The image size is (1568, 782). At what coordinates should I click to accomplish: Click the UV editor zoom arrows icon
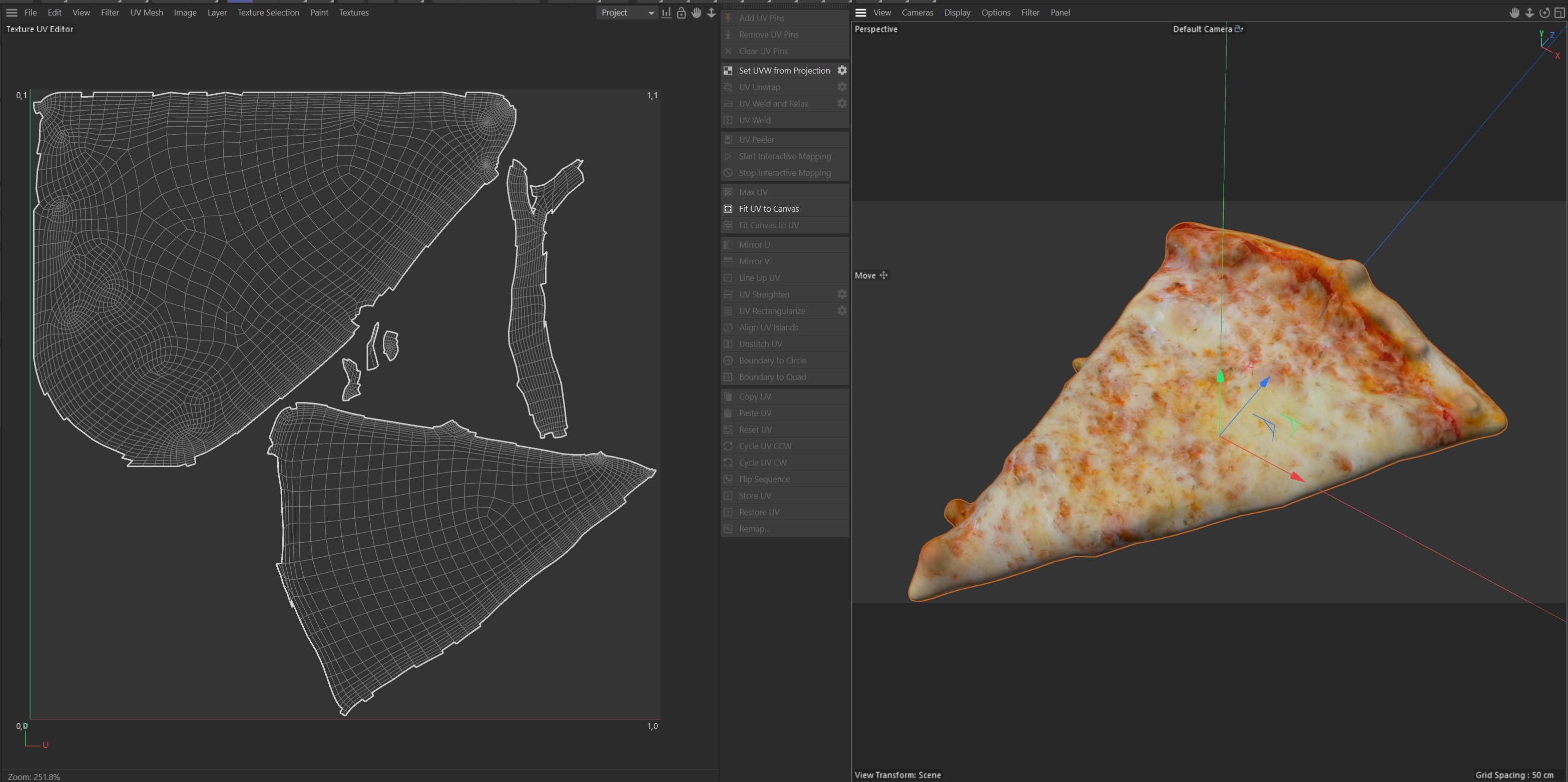711,13
